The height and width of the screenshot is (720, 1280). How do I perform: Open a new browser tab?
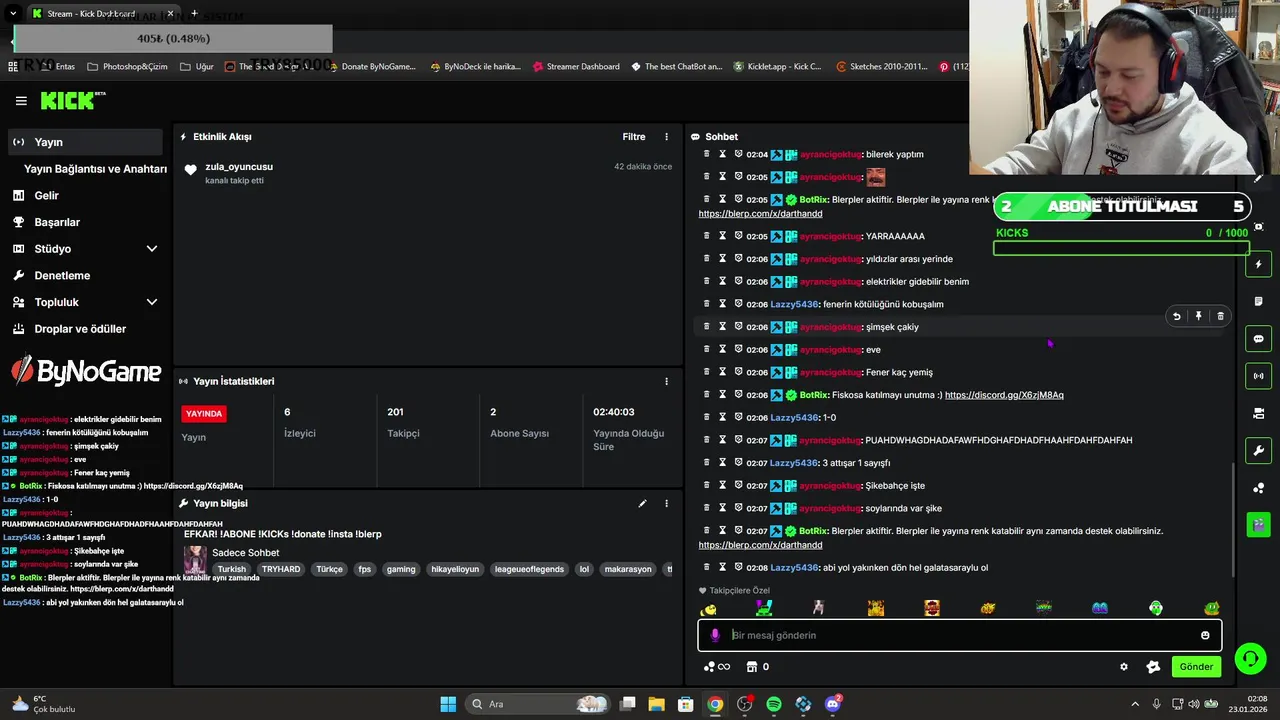(x=194, y=14)
